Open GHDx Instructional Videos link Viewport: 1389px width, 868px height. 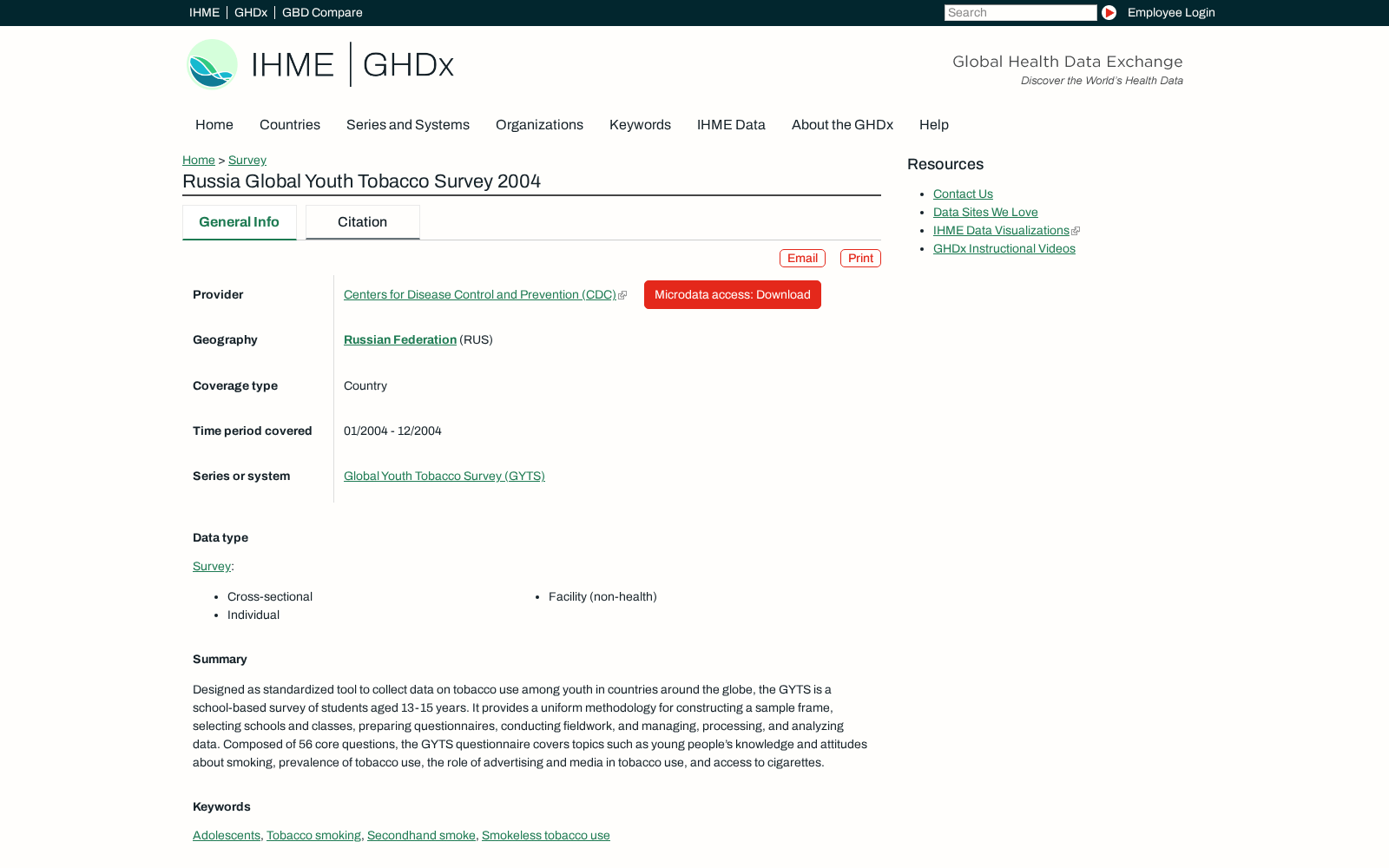(1004, 249)
